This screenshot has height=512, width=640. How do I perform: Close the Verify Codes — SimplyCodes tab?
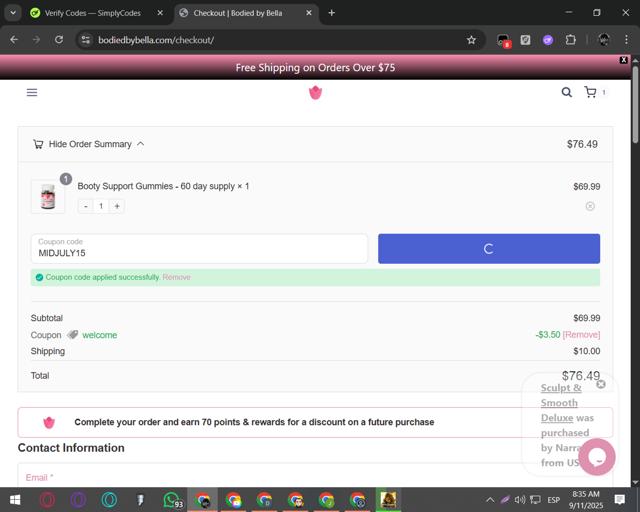(x=160, y=13)
